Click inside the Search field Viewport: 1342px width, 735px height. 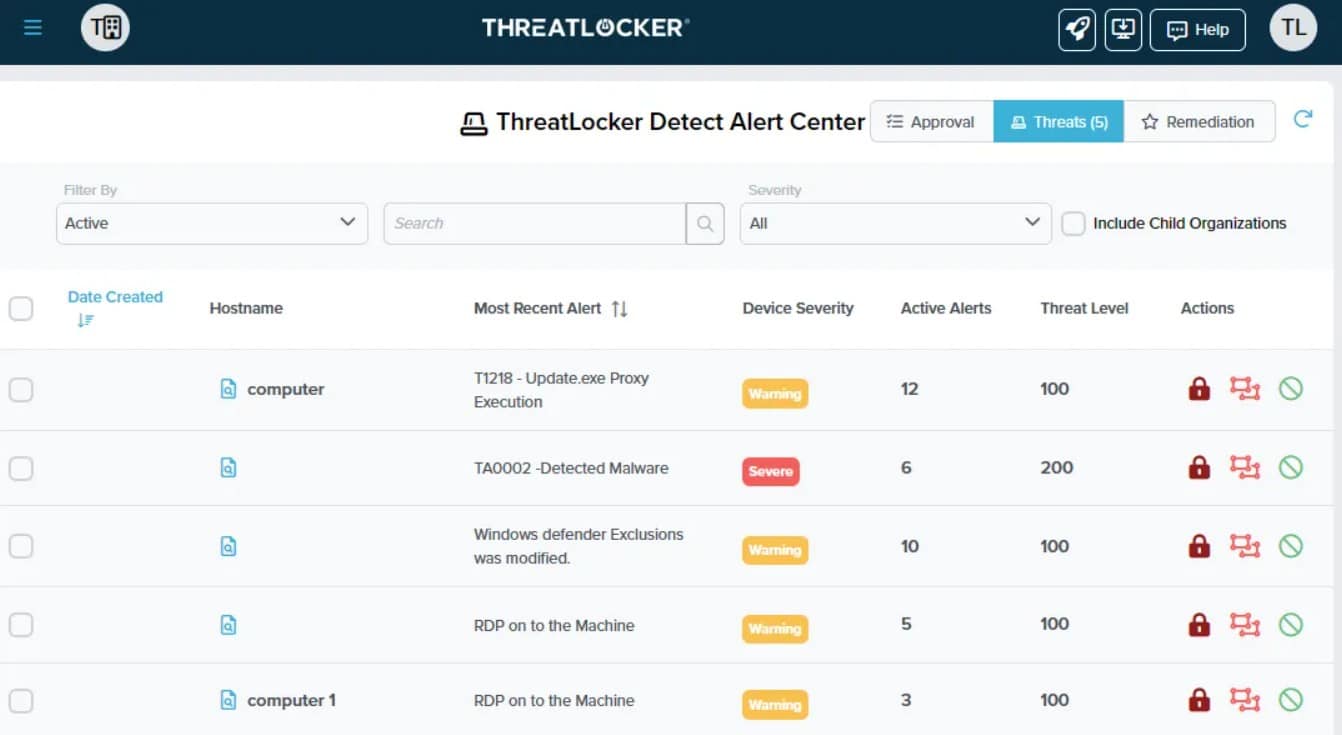click(x=534, y=223)
